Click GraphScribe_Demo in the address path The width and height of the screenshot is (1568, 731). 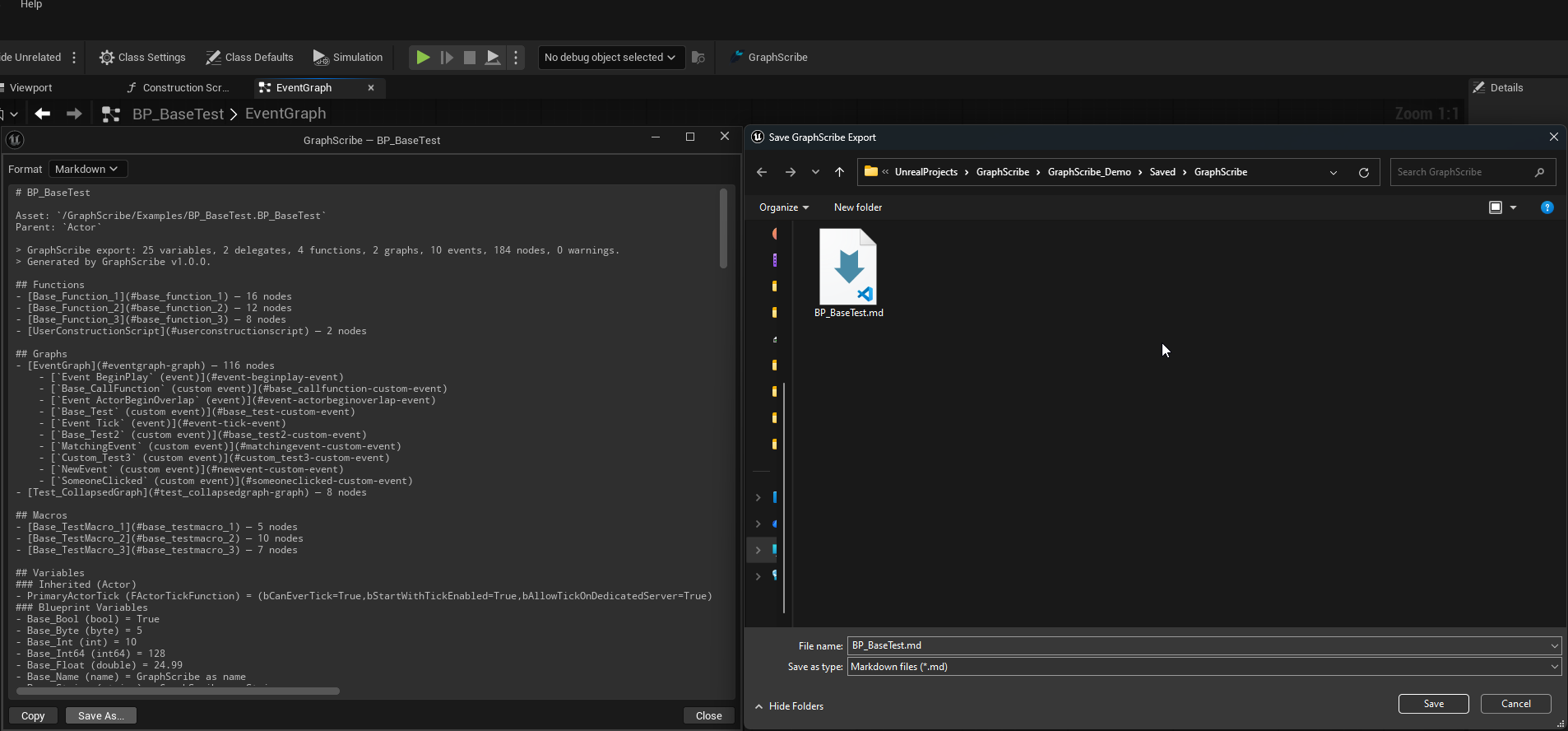point(1089,172)
